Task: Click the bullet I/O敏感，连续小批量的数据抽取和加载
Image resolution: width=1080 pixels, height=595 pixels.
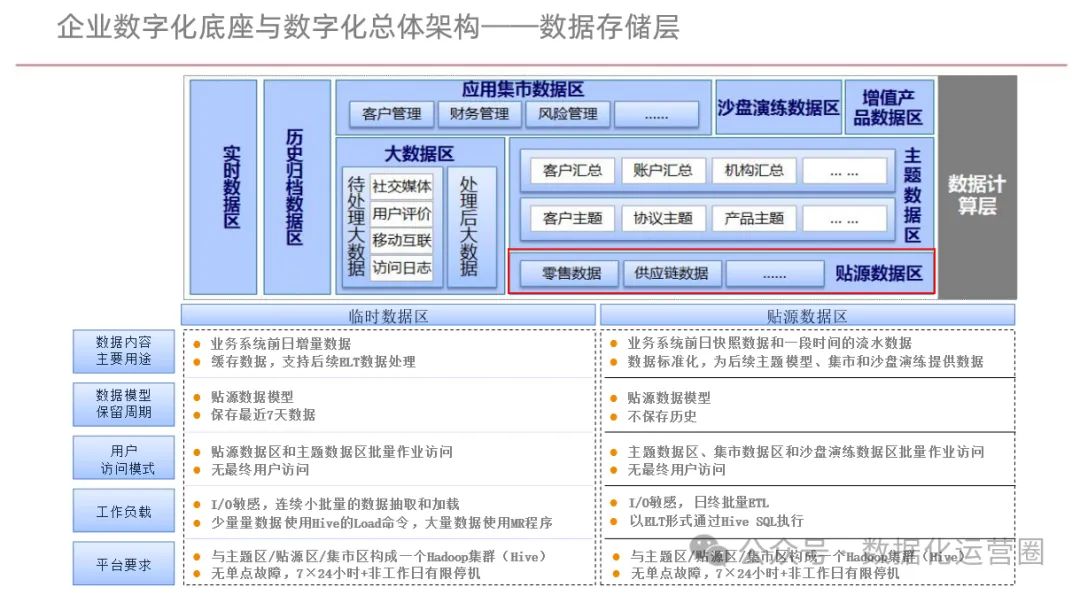Action: pyautogui.click(x=335, y=504)
